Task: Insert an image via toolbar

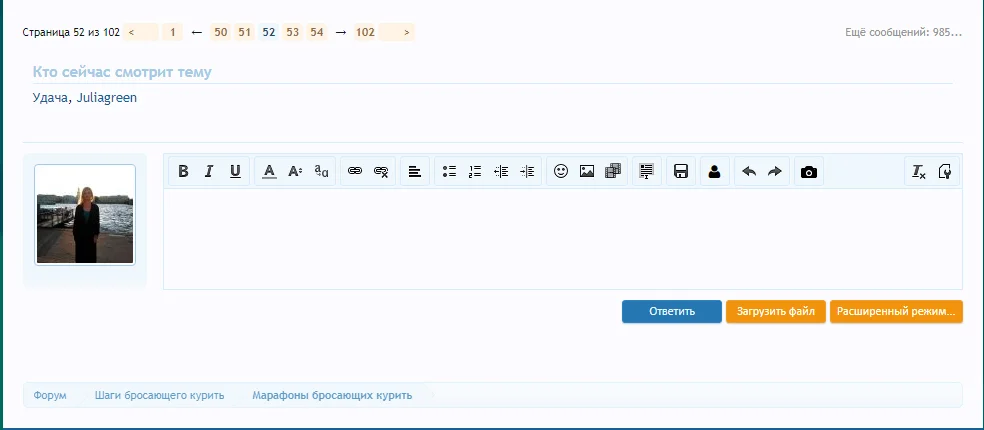Action: pyautogui.click(x=587, y=171)
